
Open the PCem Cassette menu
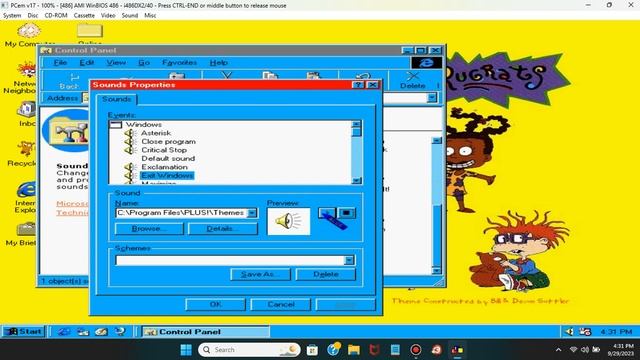click(84, 16)
